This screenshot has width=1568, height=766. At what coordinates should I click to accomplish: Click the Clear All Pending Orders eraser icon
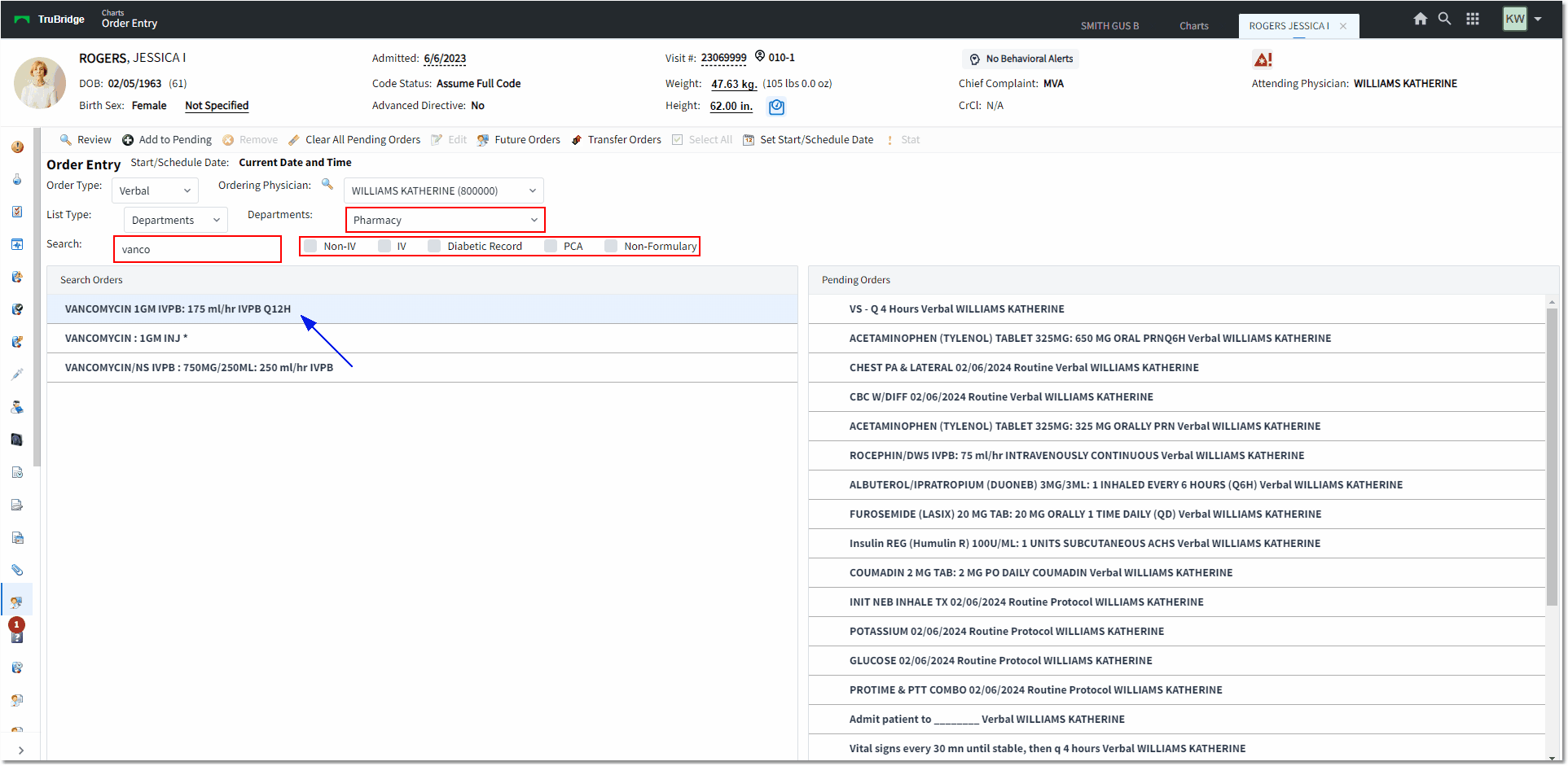(294, 140)
